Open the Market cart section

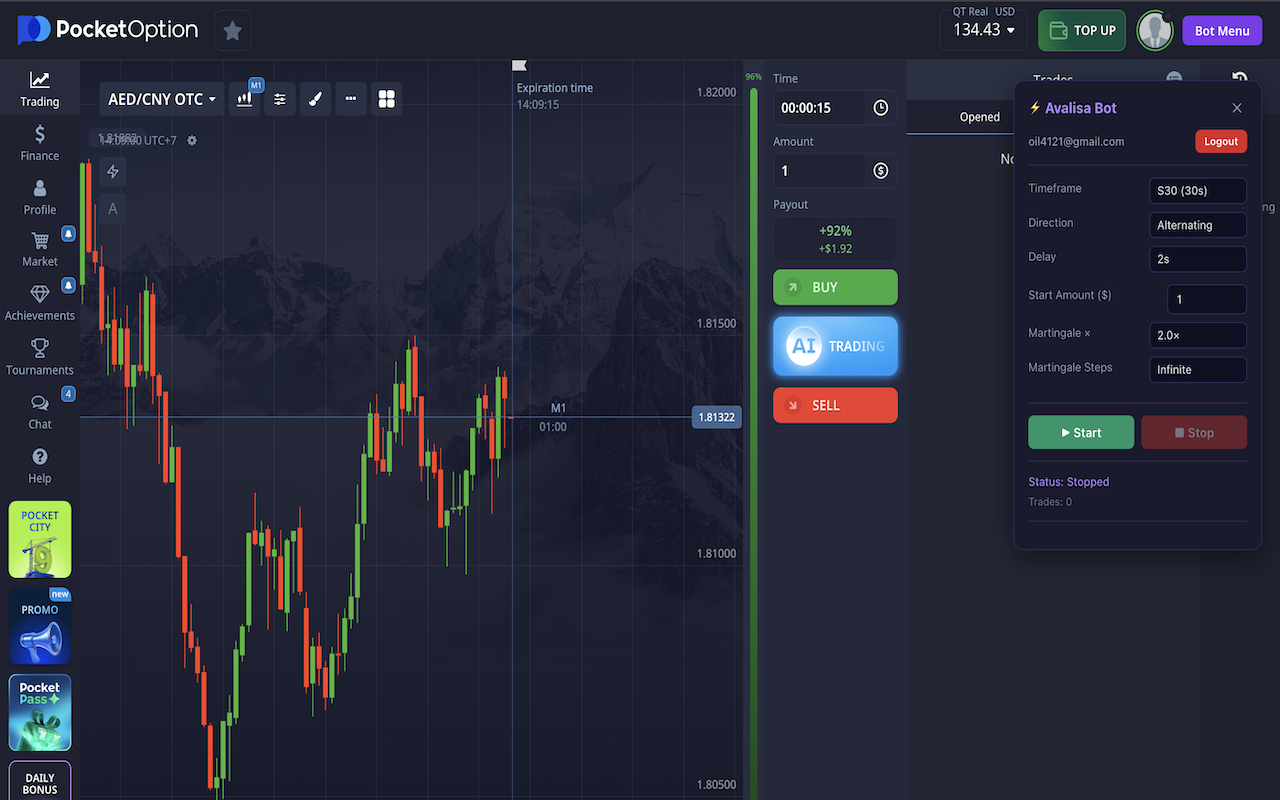[40, 249]
